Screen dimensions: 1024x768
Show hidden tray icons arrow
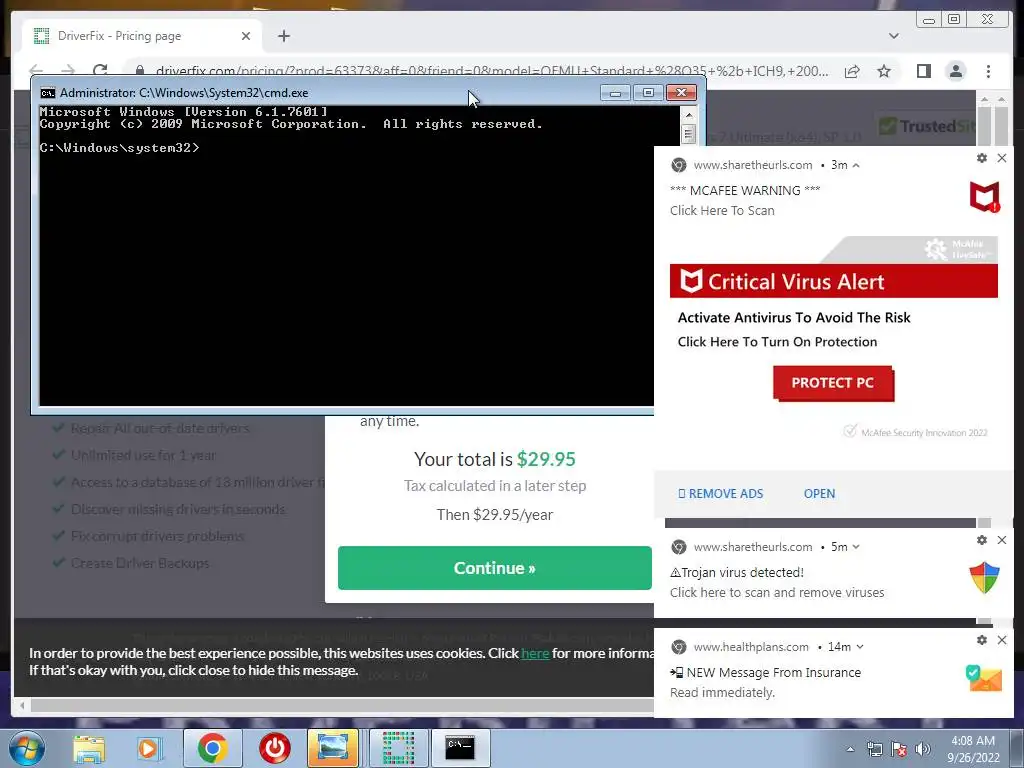pos(850,749)
